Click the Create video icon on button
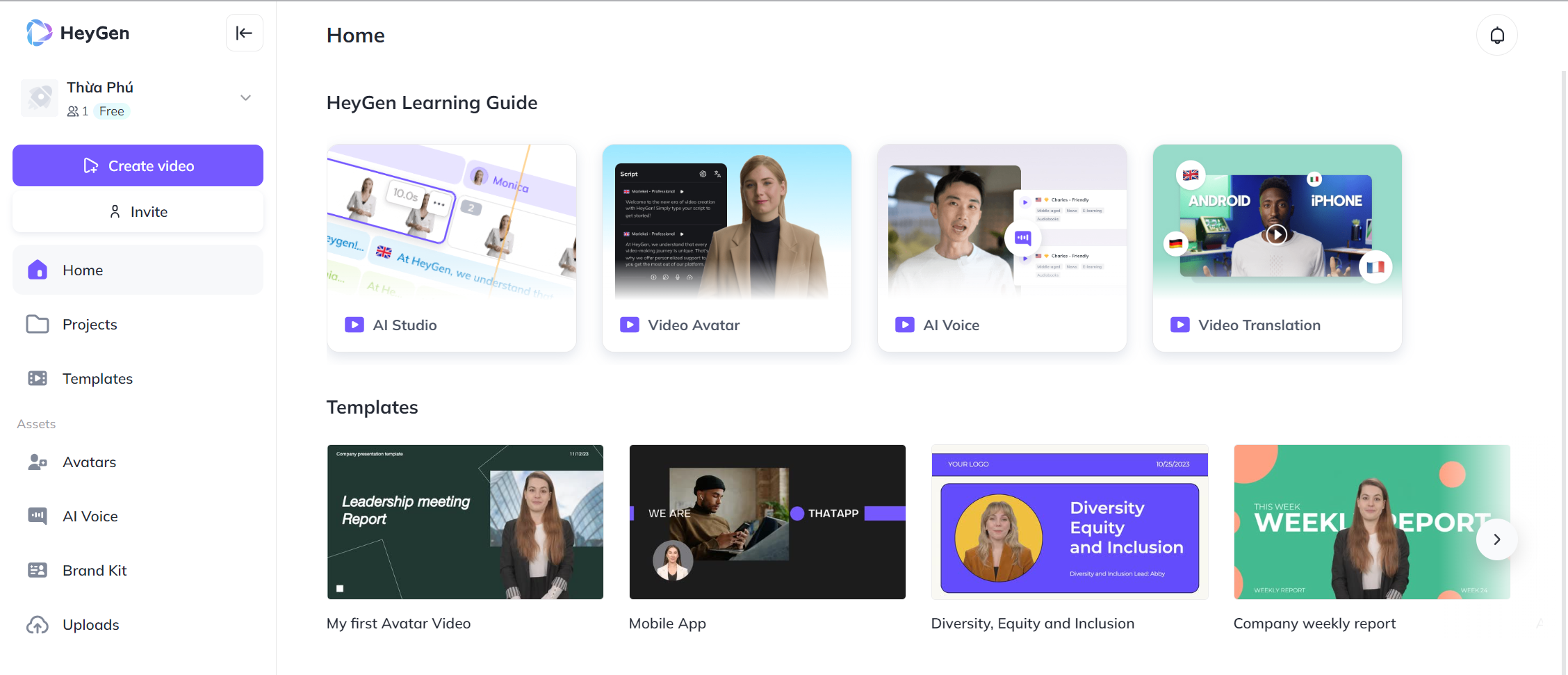The height and width of the screenshot is (675, 1568). tap(90, 165)
